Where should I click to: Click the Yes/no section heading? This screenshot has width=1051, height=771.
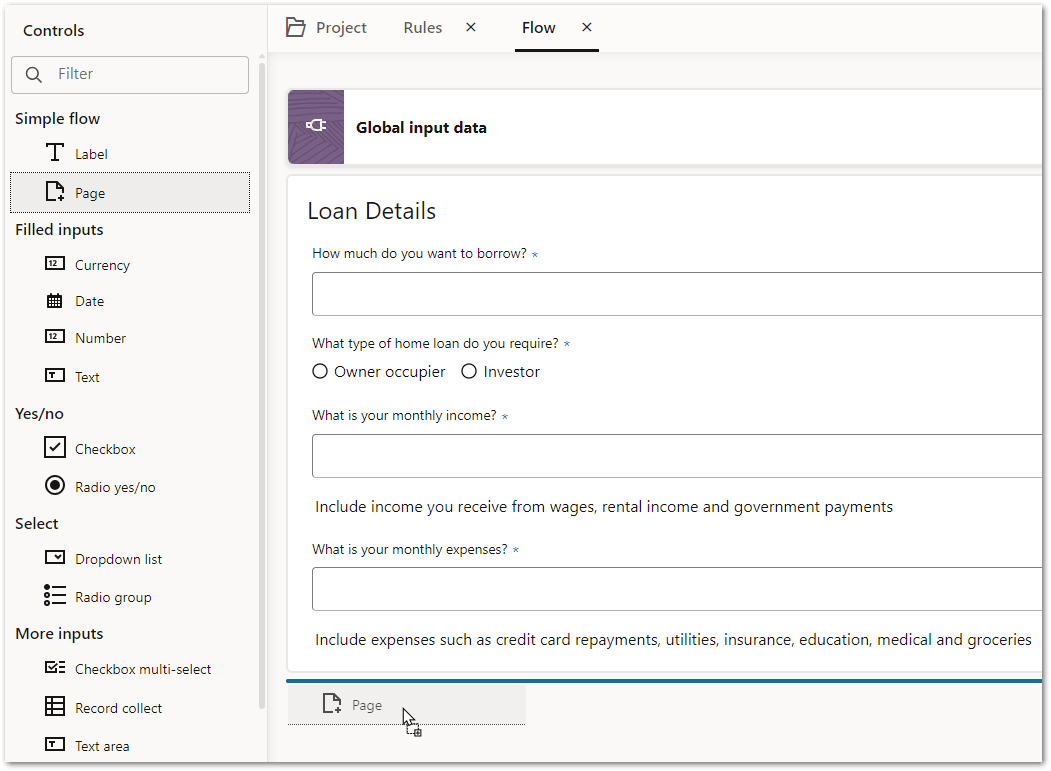click(39, 414)
